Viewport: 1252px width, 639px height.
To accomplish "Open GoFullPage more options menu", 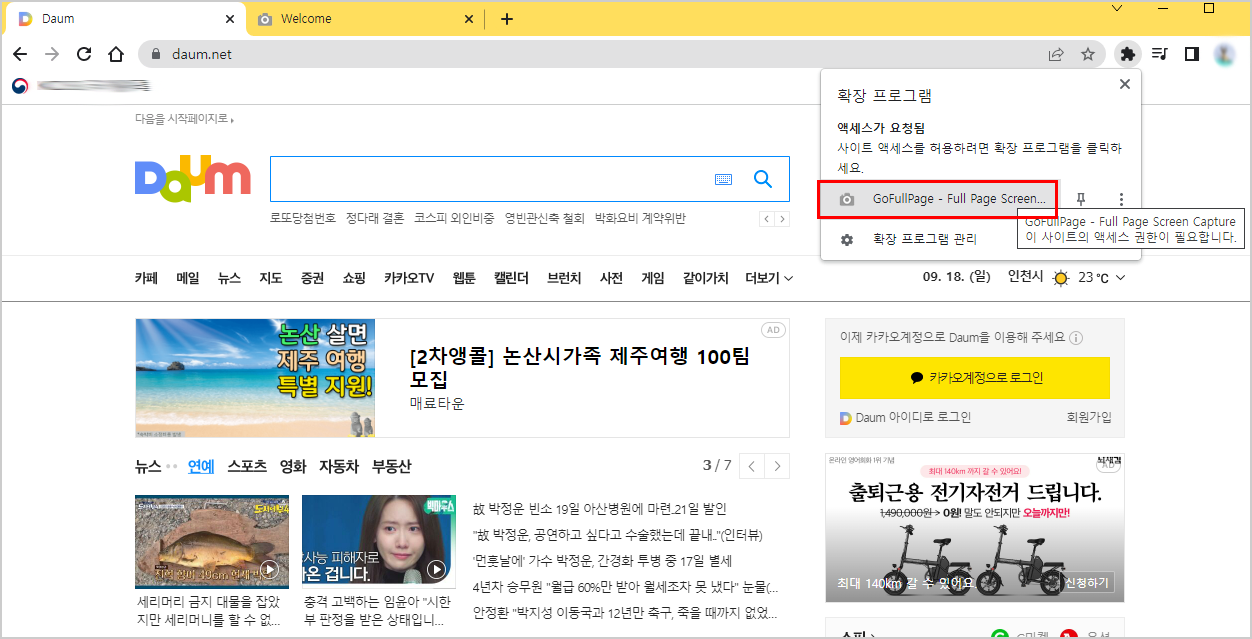I will [1122, 199].
